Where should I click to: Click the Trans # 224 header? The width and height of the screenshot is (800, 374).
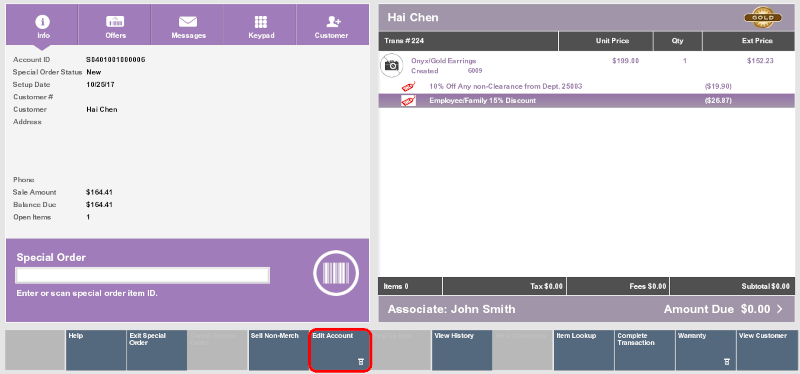468,41
